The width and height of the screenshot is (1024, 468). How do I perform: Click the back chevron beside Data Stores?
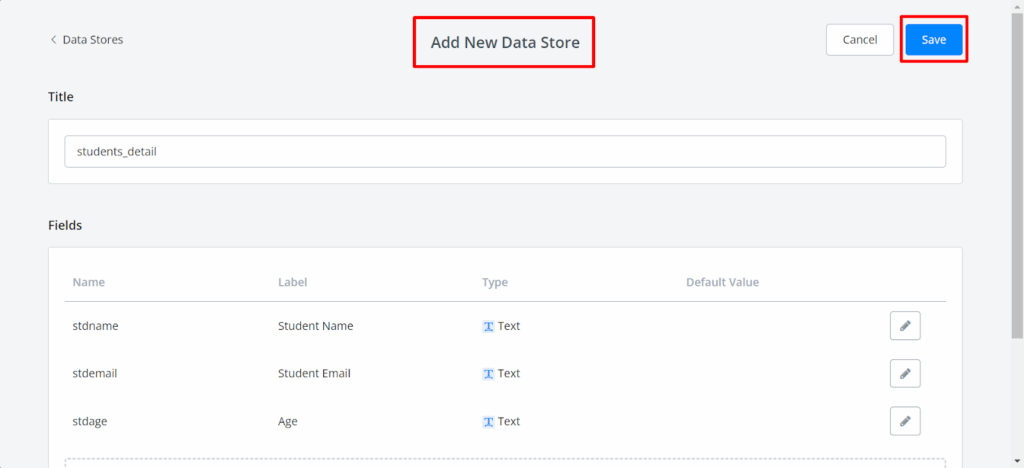pos(54,40)
